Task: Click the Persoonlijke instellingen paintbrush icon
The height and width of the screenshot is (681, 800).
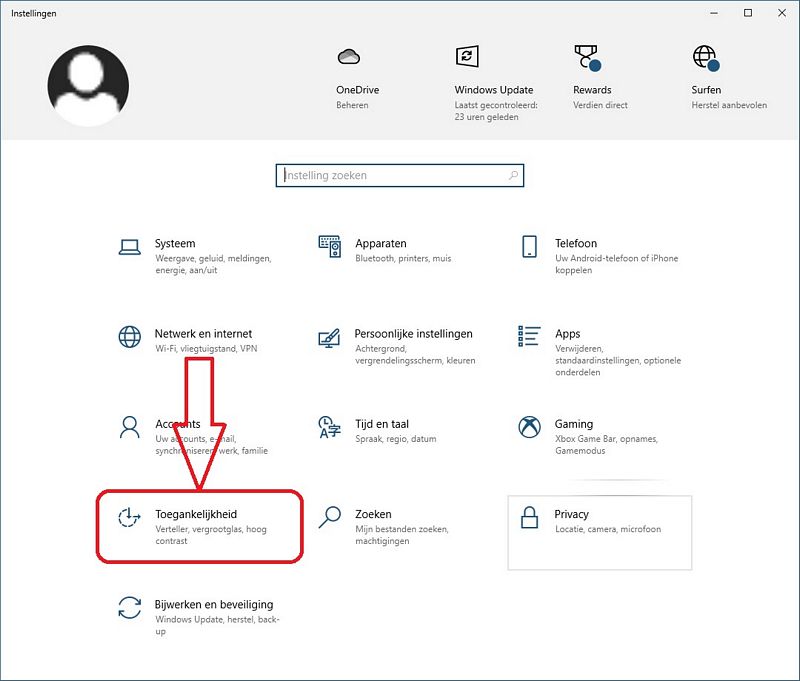Action: pos(329,338)
